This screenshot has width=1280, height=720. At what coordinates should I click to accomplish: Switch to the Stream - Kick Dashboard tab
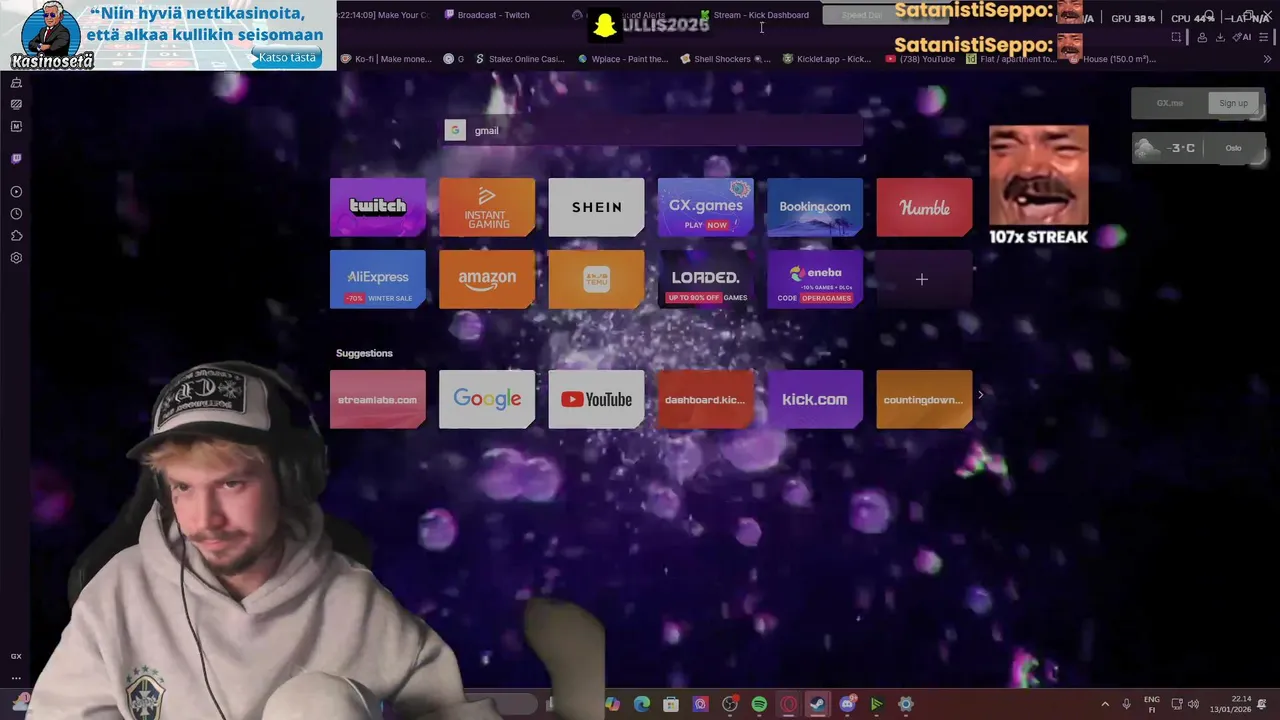[x=760, y=15]
